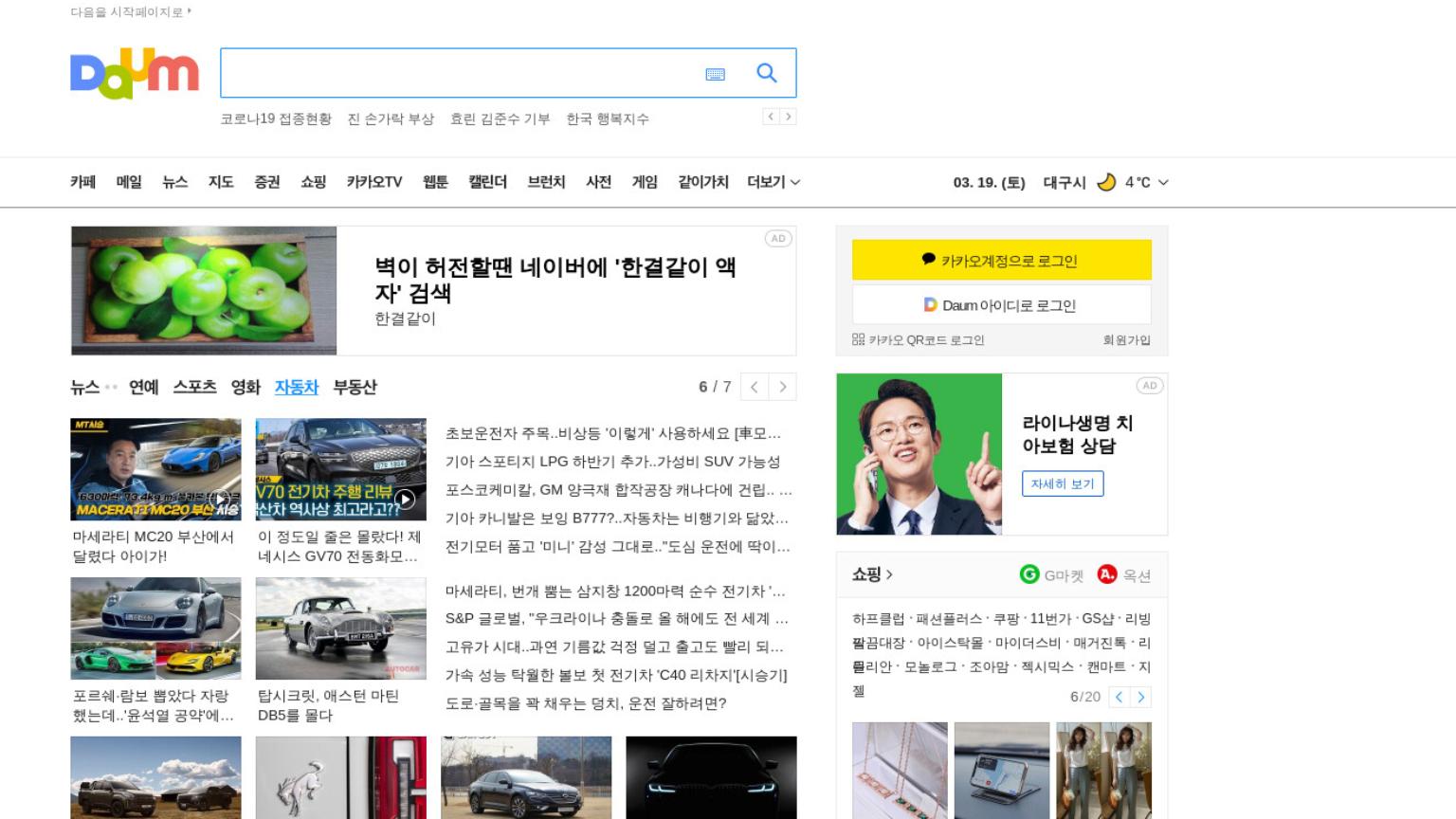Open 지도 in navigation menu

pos(221,182)
